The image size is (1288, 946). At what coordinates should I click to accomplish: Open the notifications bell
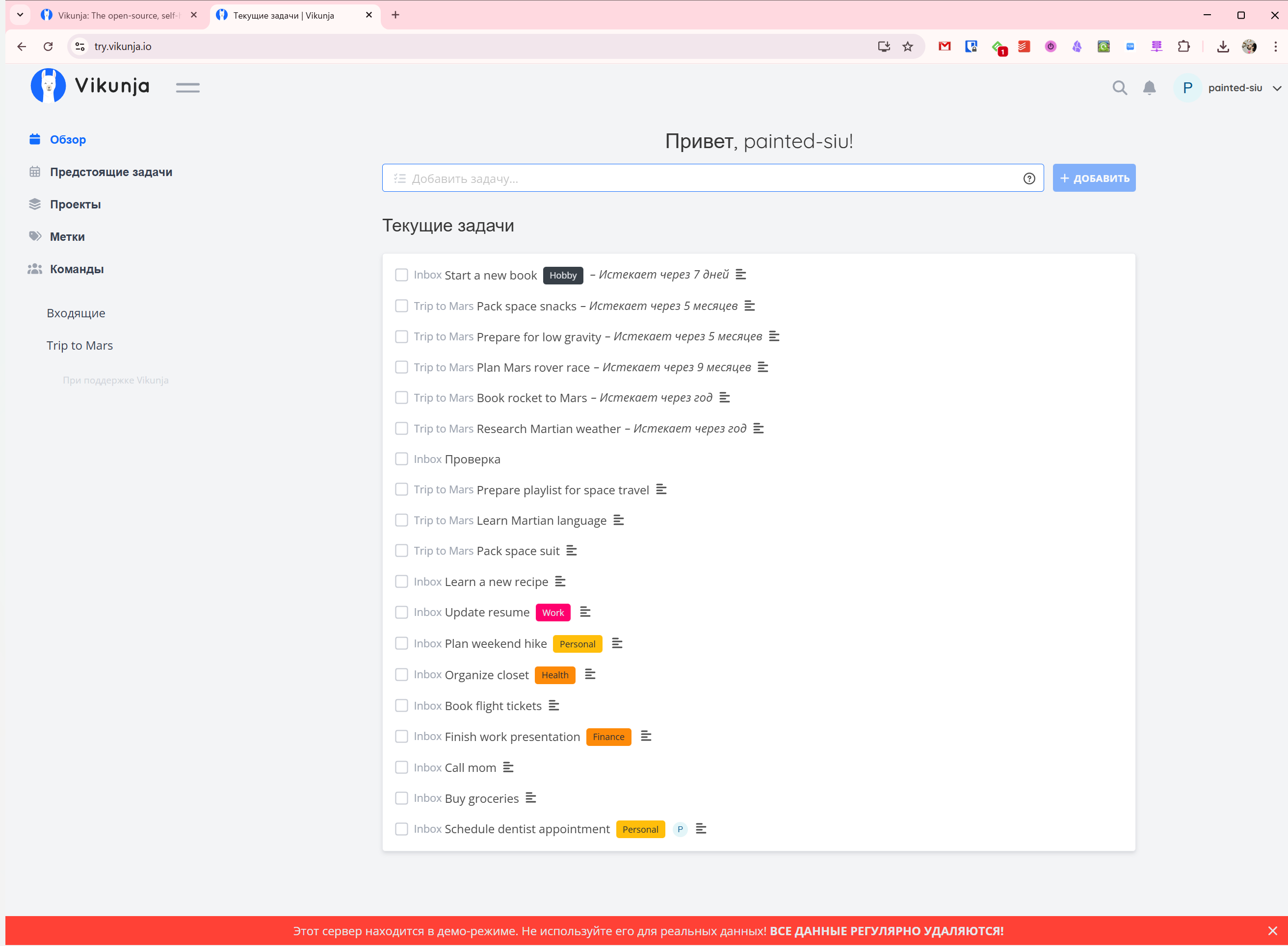coord(1149,88)
